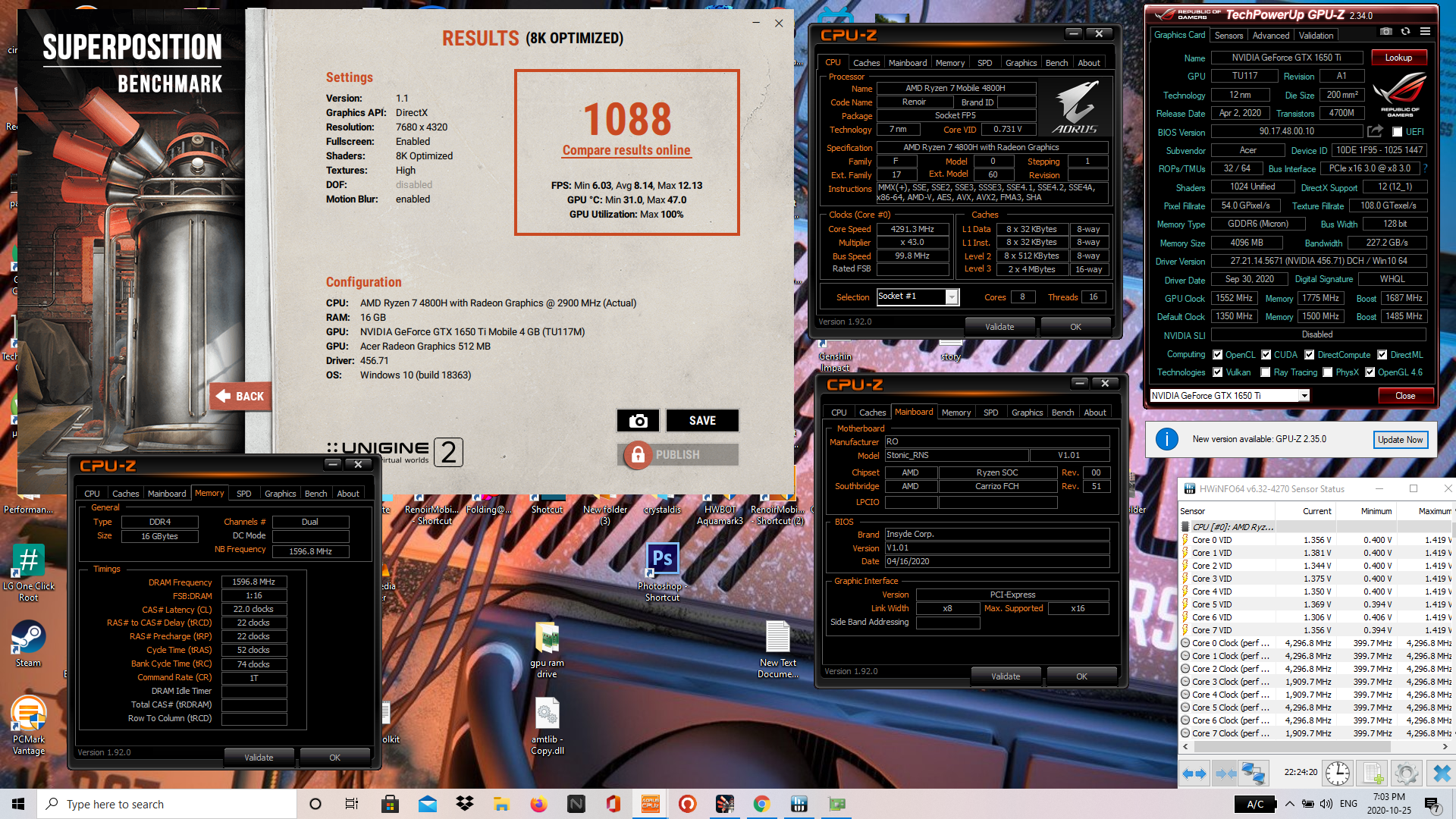Click the Windows taskbar search box
This screenshot has width=1456, height=819.
point(167,804)
